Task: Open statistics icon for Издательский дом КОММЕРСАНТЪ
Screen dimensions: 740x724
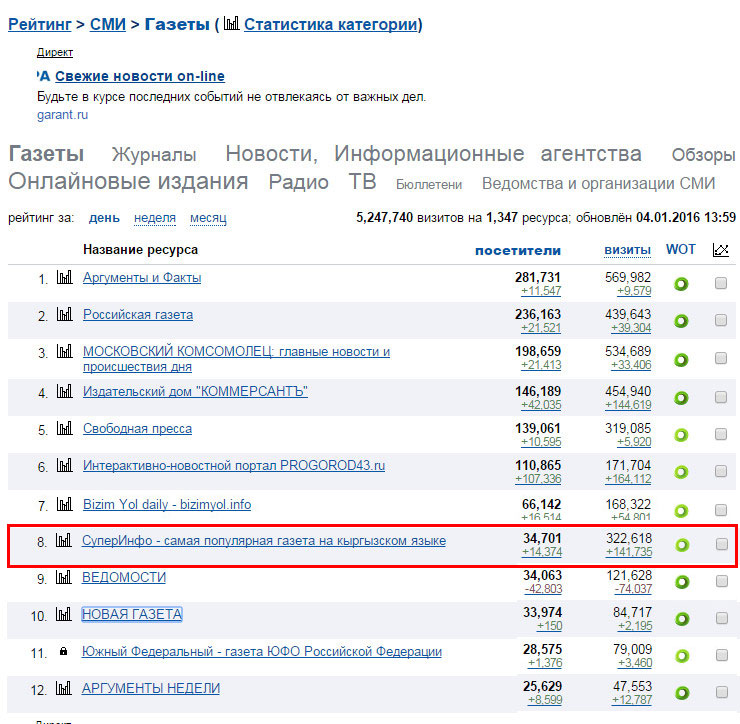Action: [64, 391]
